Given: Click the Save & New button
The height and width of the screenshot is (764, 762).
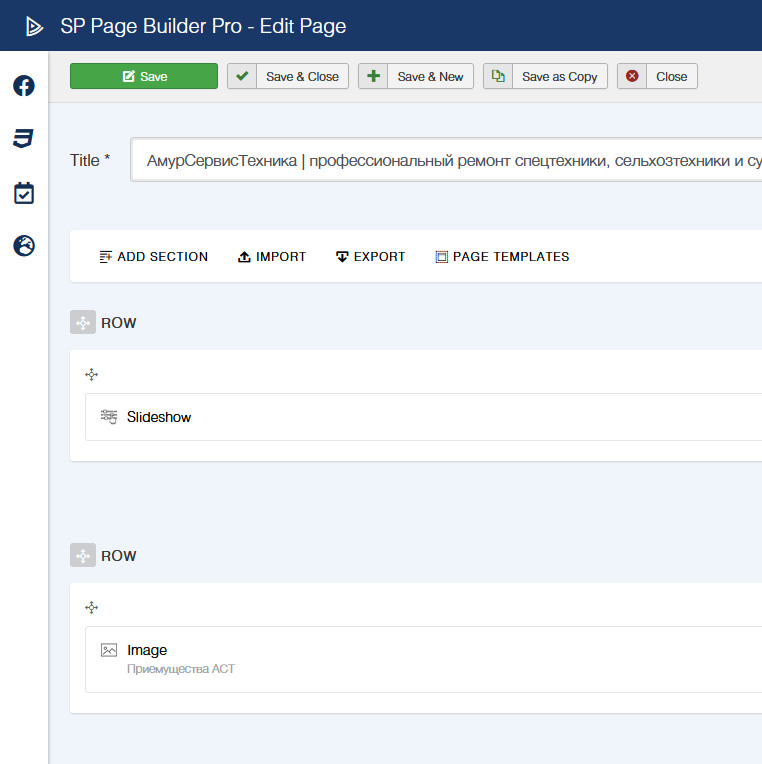Looking at the screenshot, I should (416, 77).
